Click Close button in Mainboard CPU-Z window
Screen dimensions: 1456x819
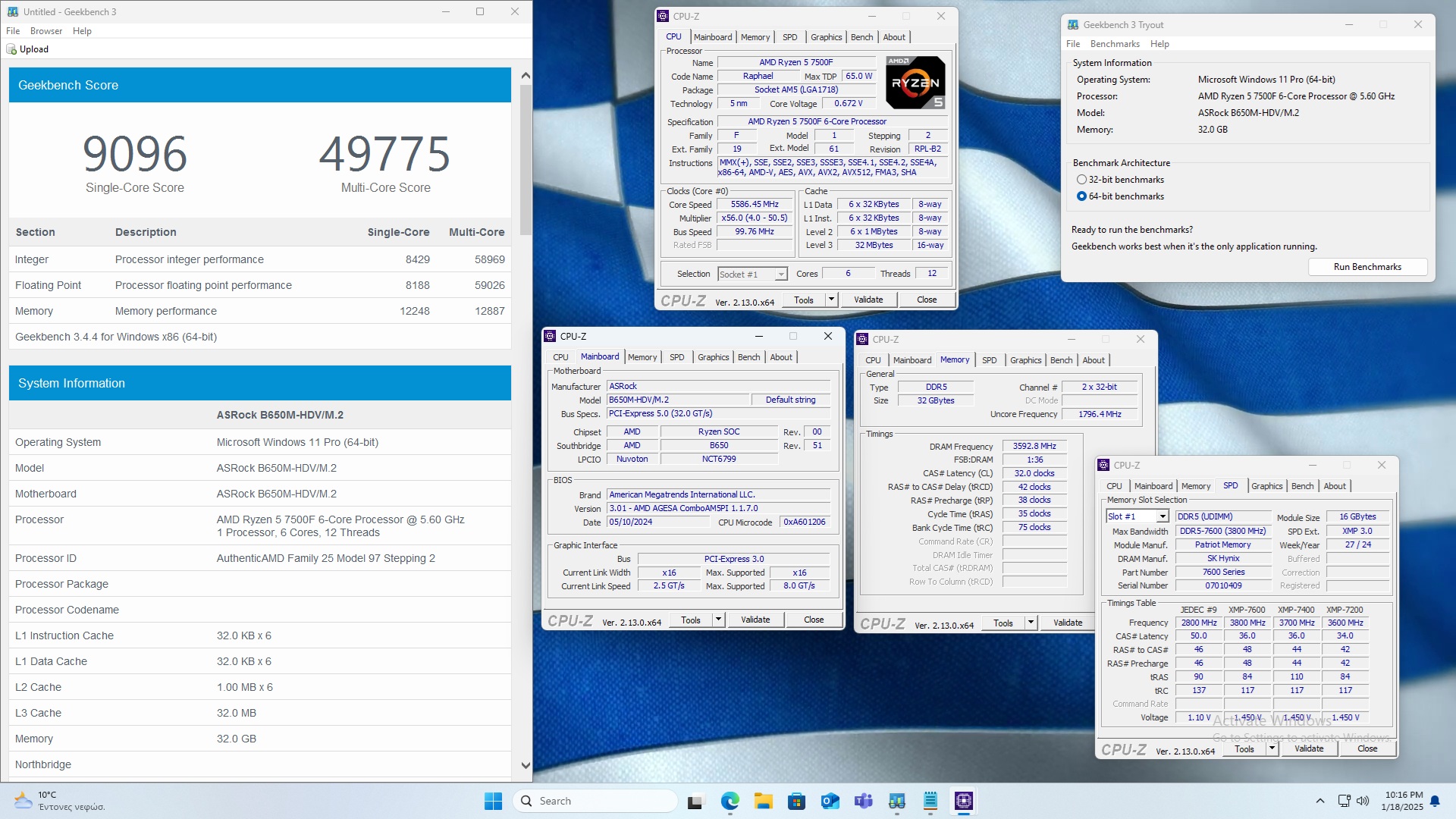click(x=814, y=620)
